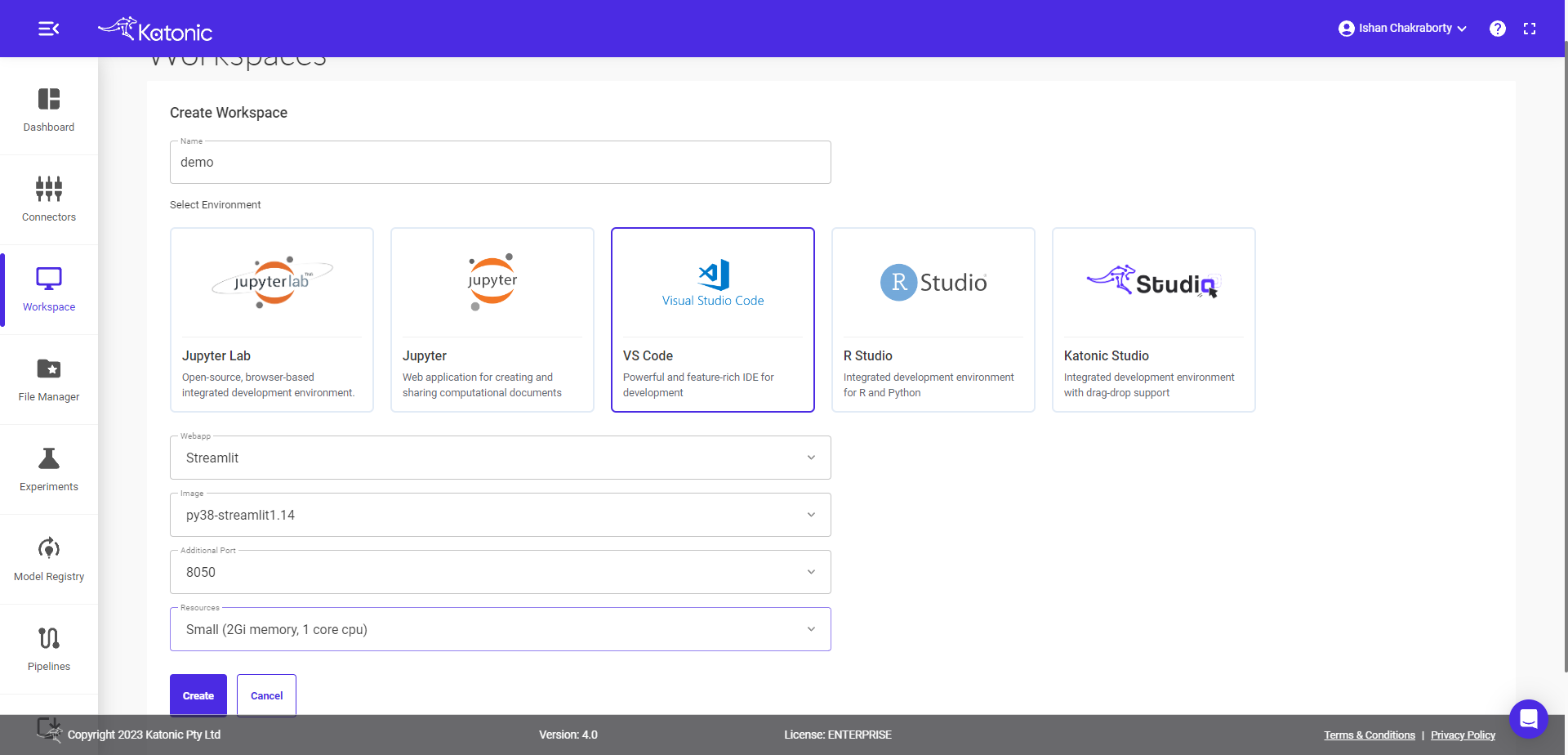Viewport: 1568px width, 755px height.
Task: Select the Jupyter environment card title
Action: (425, 355)
